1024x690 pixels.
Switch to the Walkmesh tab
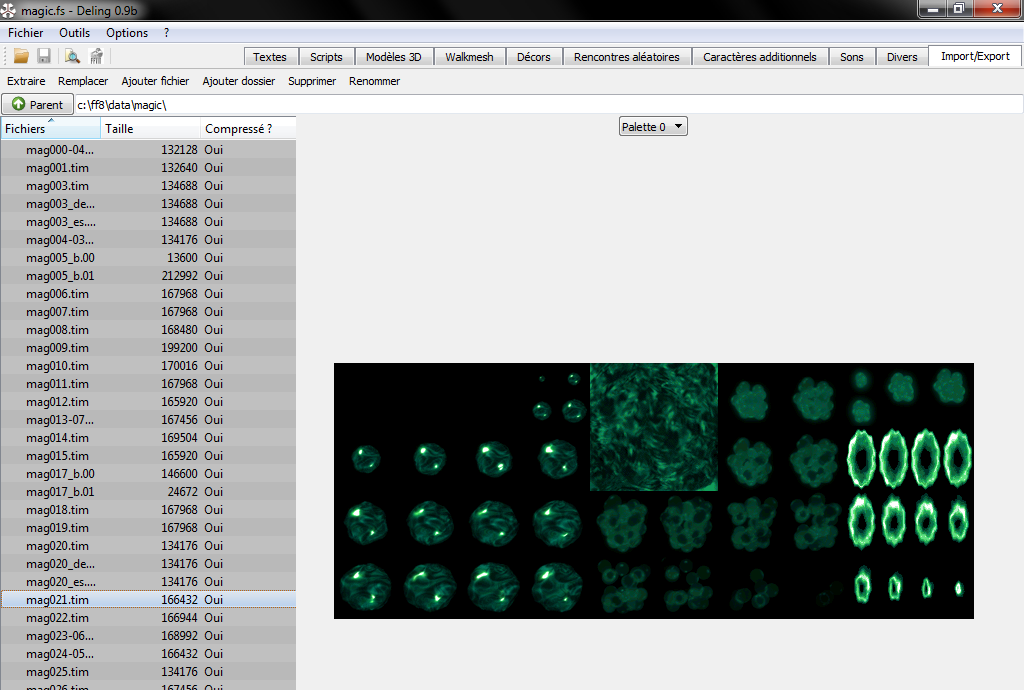pos(469,57)
